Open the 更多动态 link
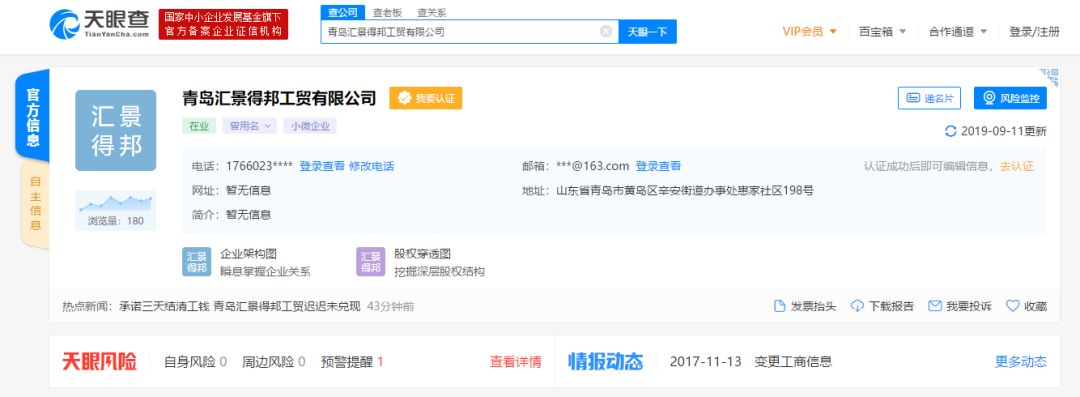1080x397 pixels. tap(1021, 361)
